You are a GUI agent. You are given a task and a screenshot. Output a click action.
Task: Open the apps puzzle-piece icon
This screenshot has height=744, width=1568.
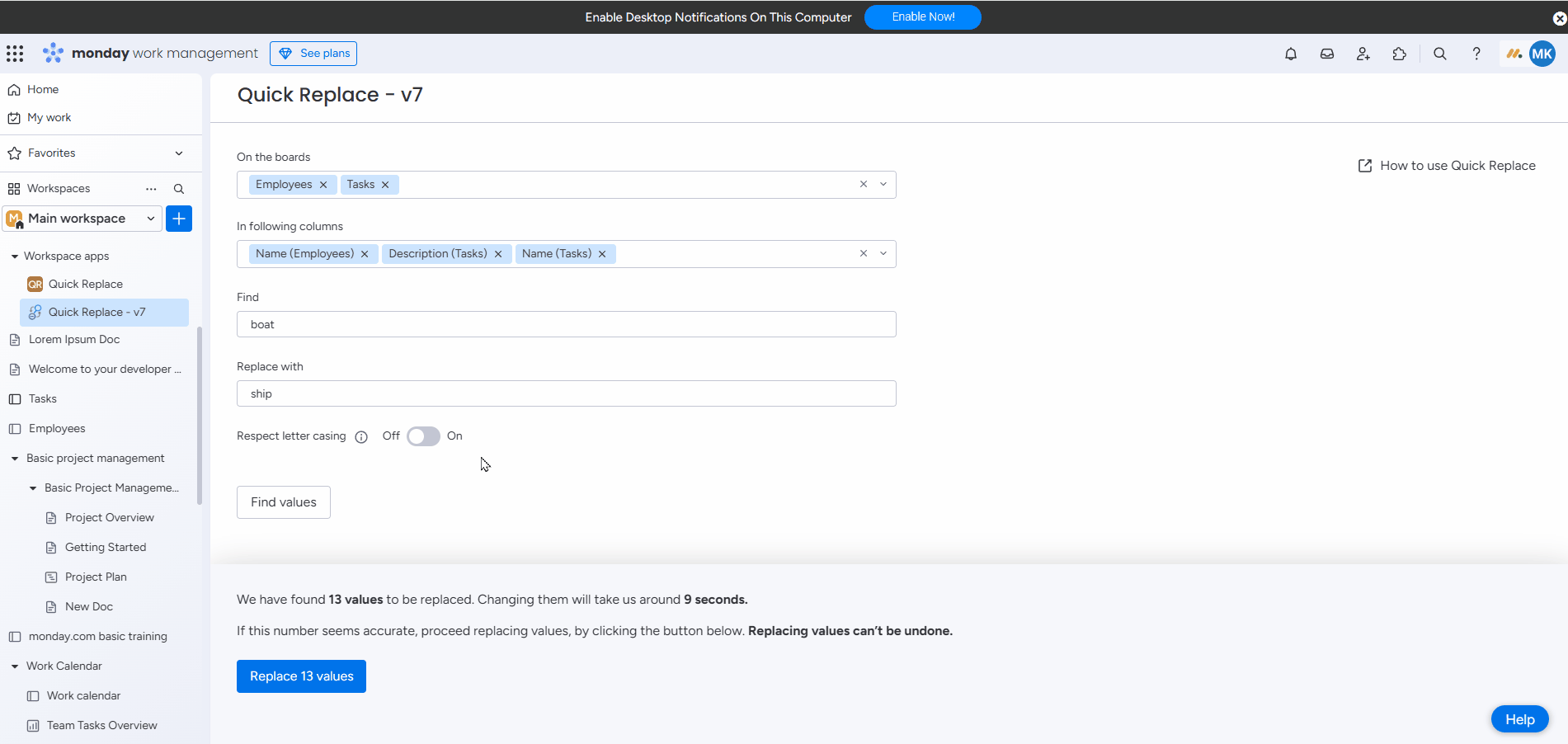click(1400, 54)
